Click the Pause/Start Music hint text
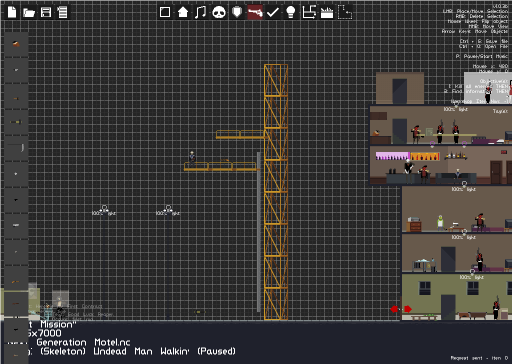 [482, 56]
